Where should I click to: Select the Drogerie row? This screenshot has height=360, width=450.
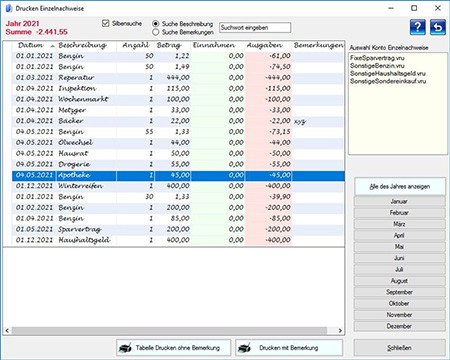click(178, 164)
